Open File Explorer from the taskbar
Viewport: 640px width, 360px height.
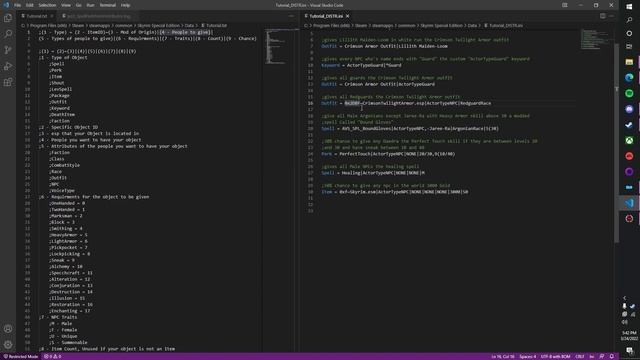[629, 62]
